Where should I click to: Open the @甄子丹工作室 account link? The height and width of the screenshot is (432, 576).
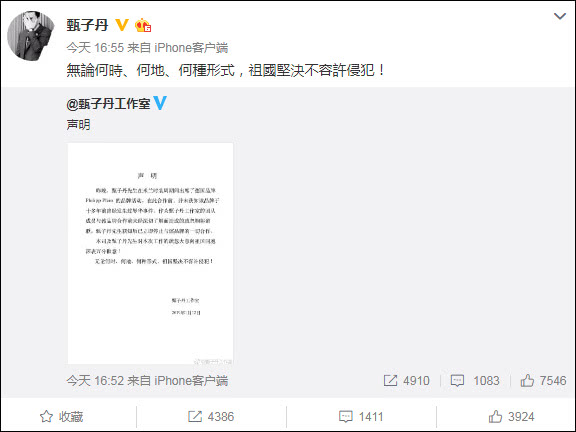(x=108, y=104)
